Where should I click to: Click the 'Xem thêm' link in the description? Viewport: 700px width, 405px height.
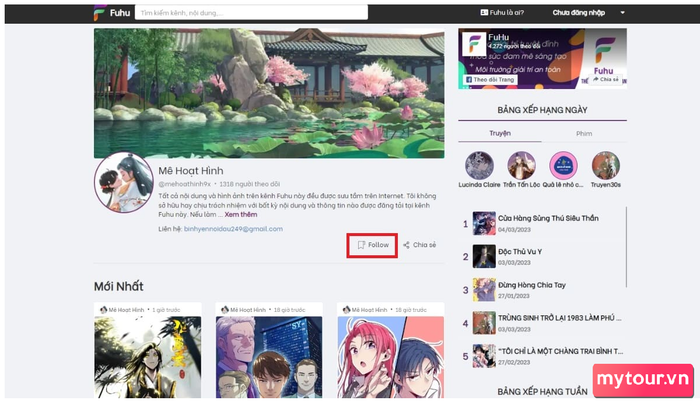click(x=241, y=214)
